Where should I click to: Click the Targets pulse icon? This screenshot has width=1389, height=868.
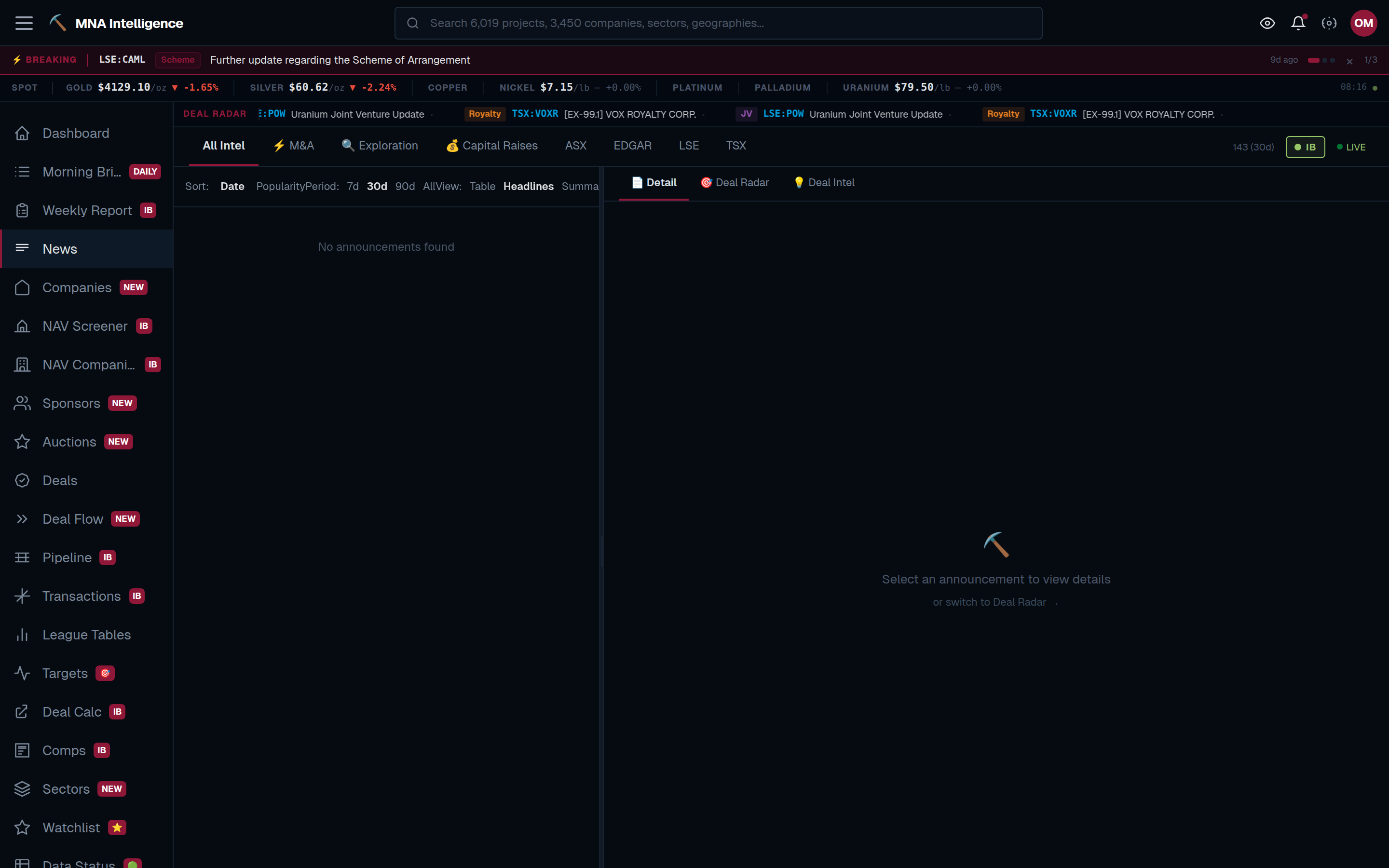[x=22, y=673]
